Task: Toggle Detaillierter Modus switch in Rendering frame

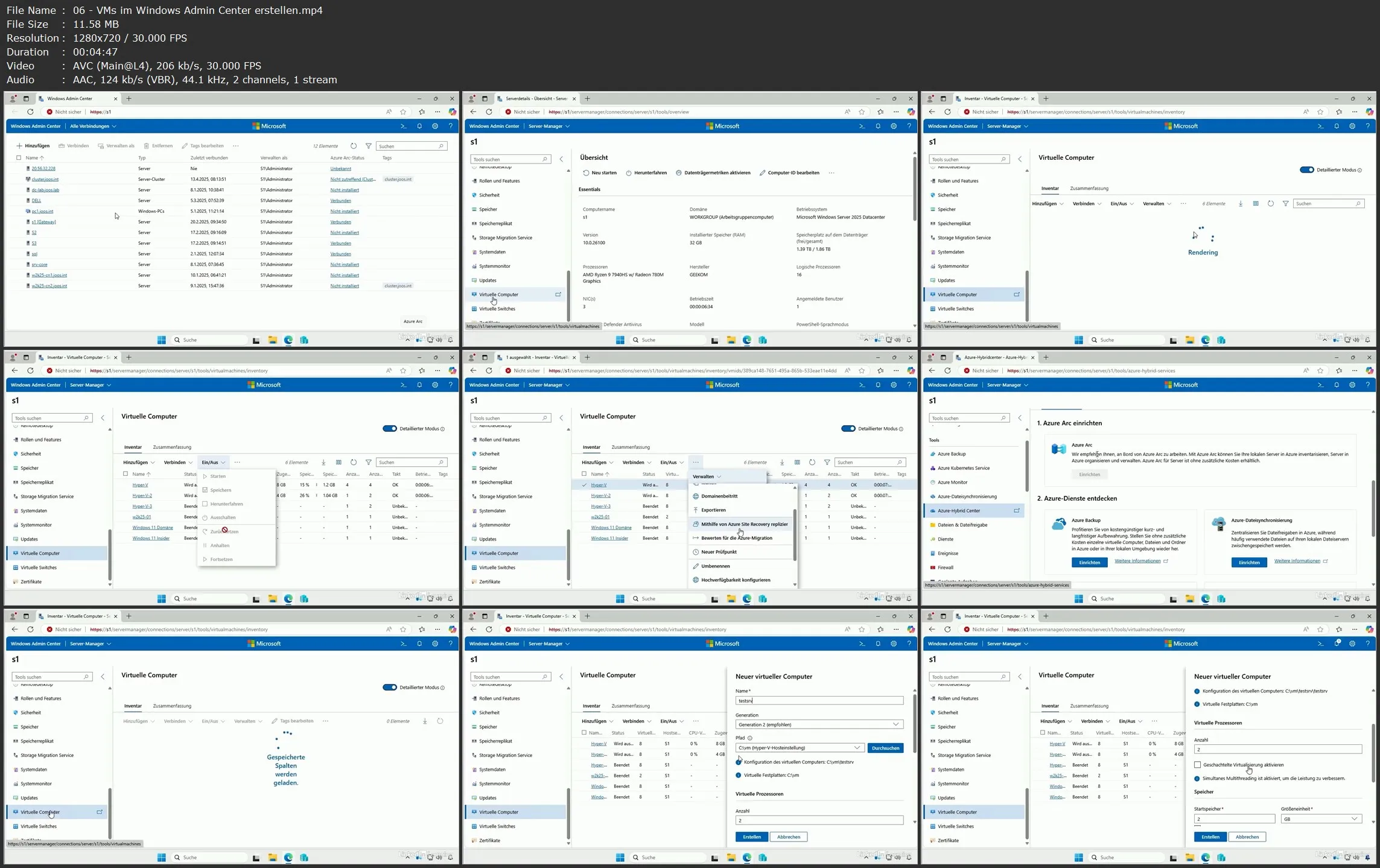Action: click(1307, 170)
